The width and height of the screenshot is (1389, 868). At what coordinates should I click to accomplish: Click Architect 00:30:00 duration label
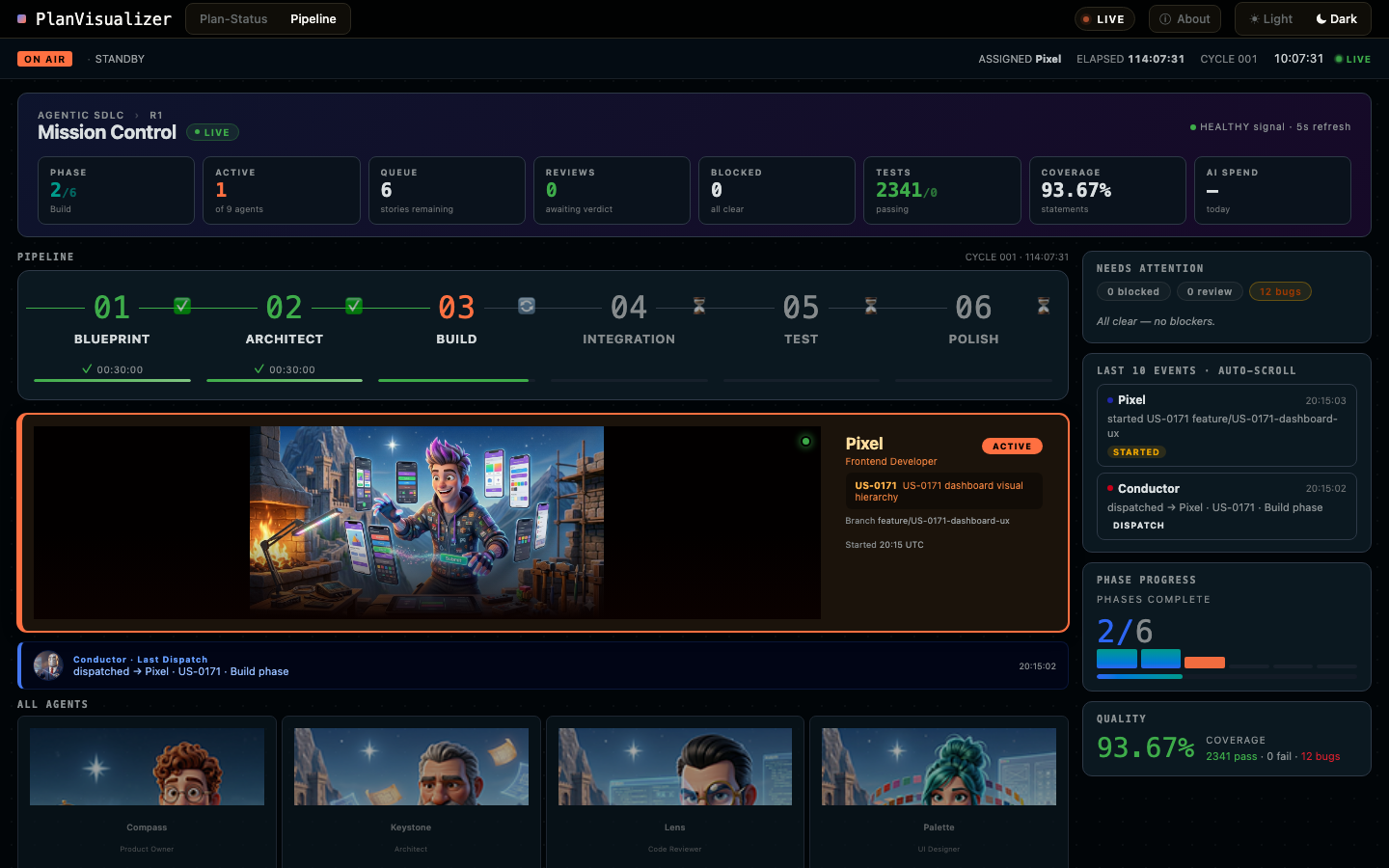(285, 369)
